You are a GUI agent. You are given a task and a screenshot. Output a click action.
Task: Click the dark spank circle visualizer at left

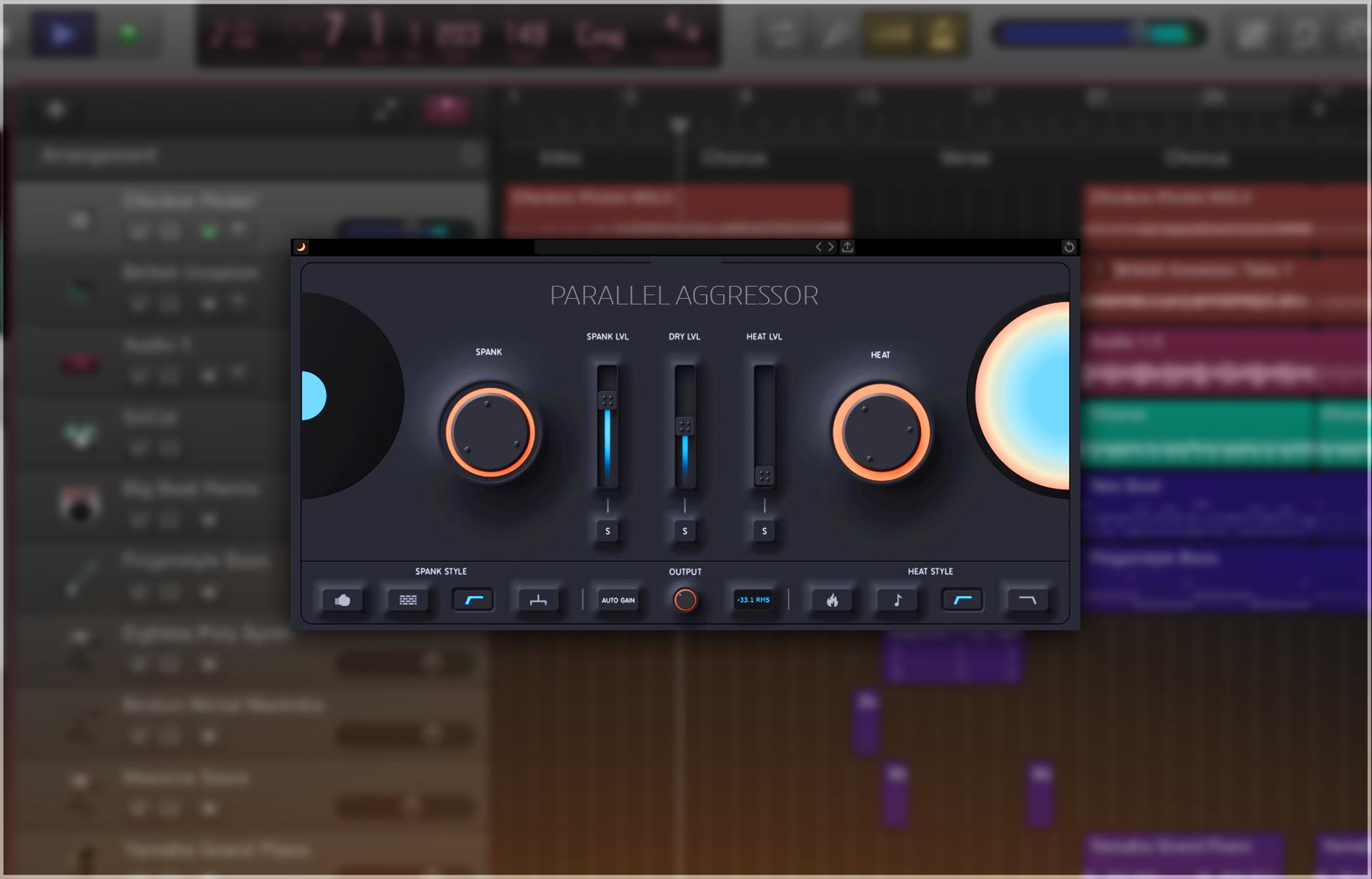point(352,395)
